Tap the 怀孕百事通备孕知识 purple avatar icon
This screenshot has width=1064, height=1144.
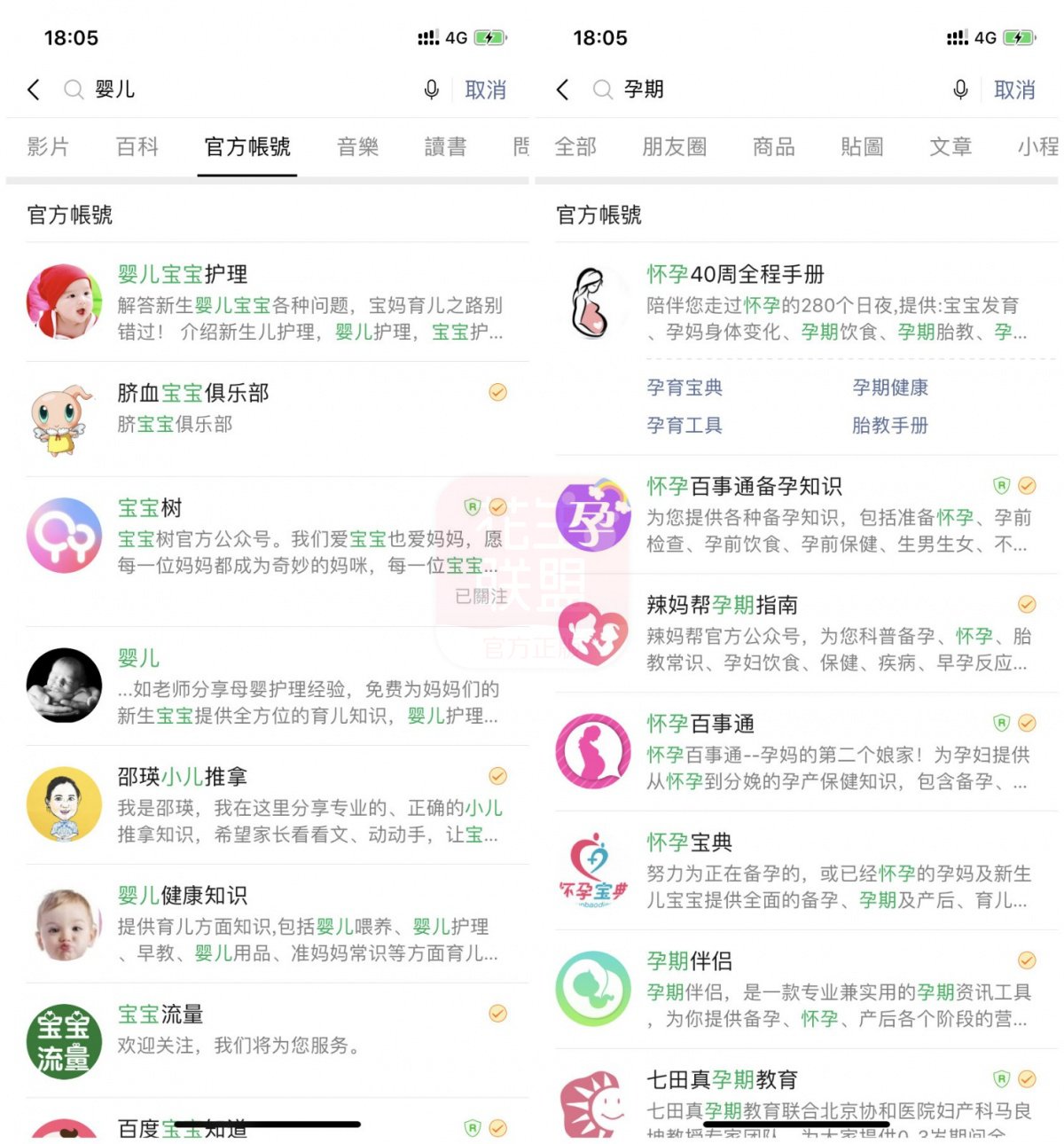[593, 513]
